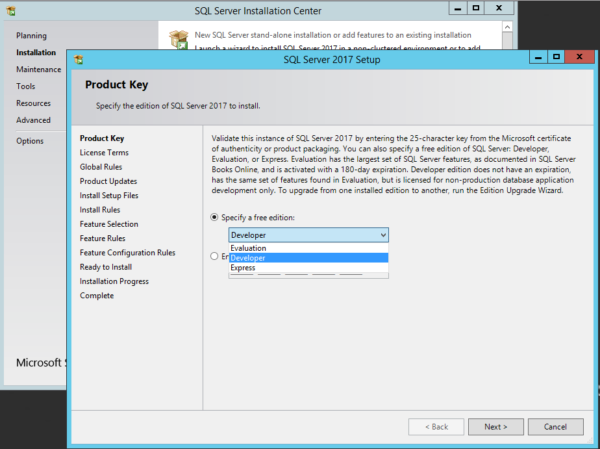Click Product Key in the setup steps
The width and height of the screenshot is (600, 449).
102,138
